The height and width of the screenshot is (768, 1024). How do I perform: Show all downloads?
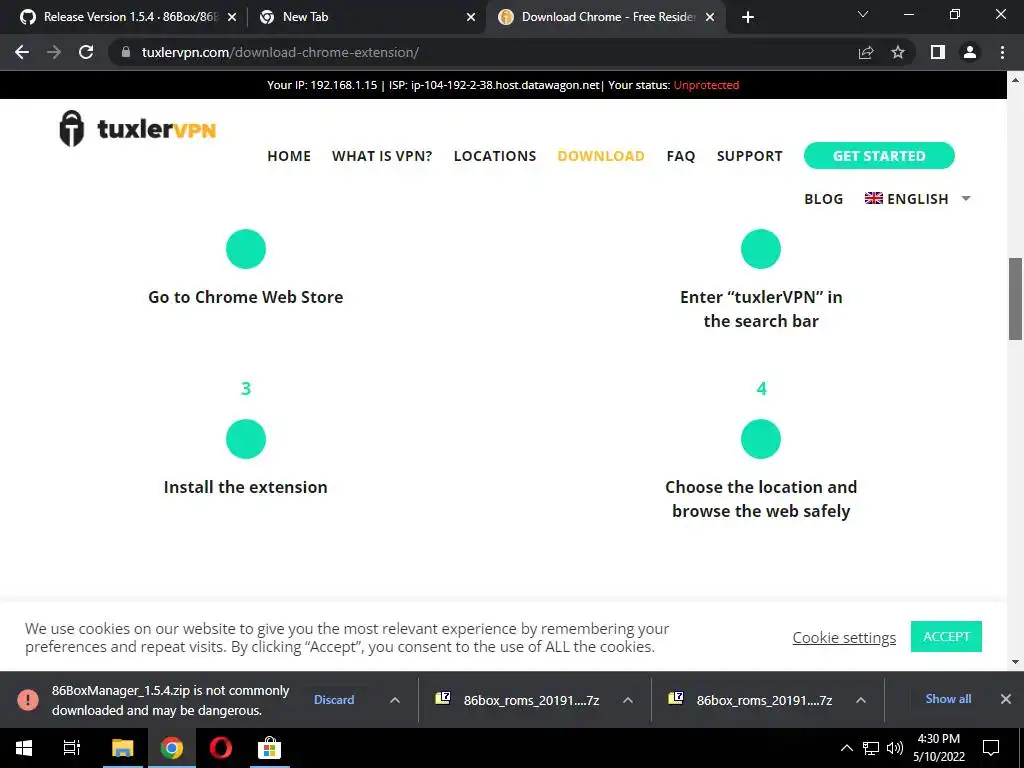pyautogui.click(x=948, y=699)
